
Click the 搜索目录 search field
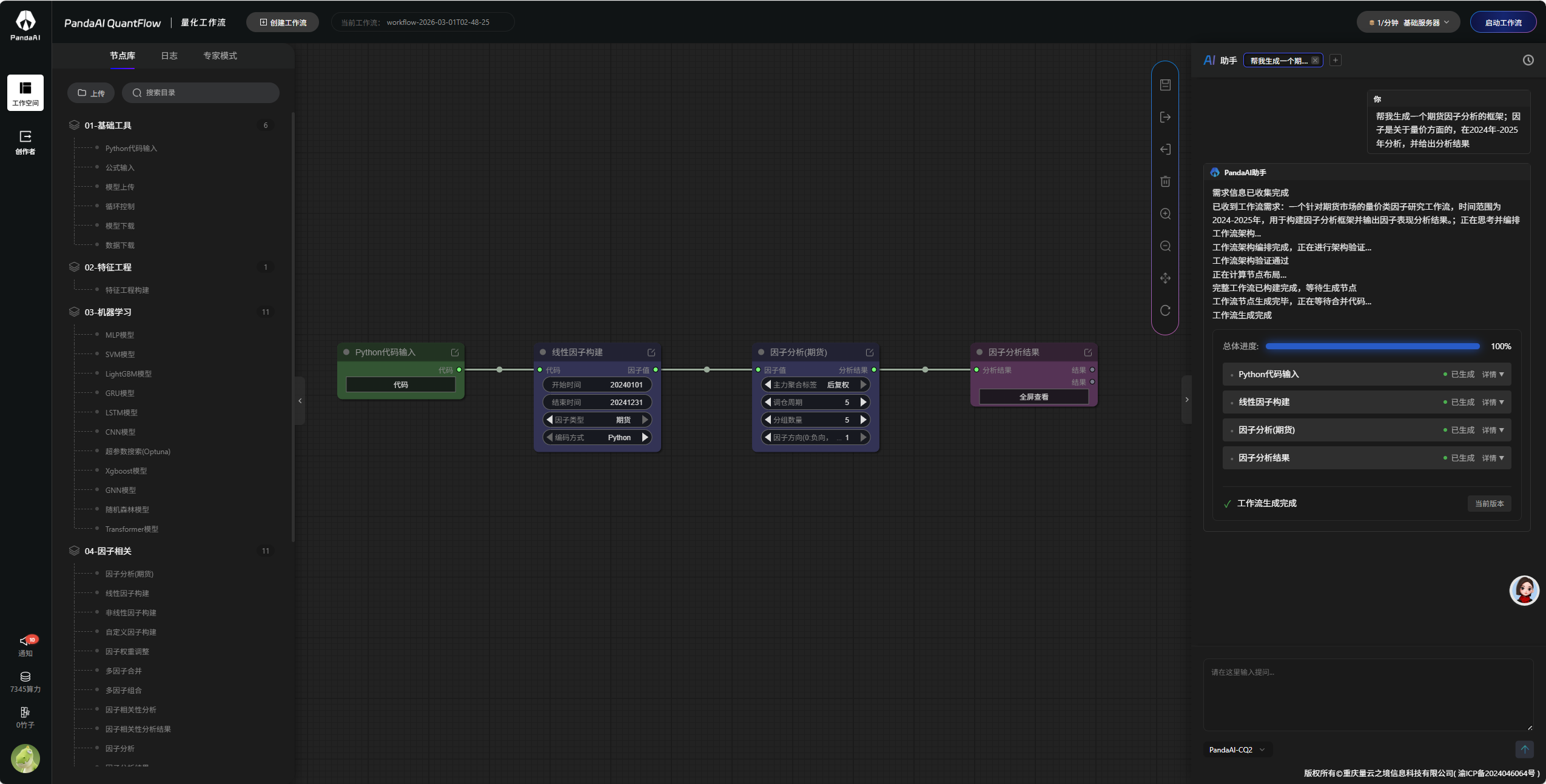[201, 93]
